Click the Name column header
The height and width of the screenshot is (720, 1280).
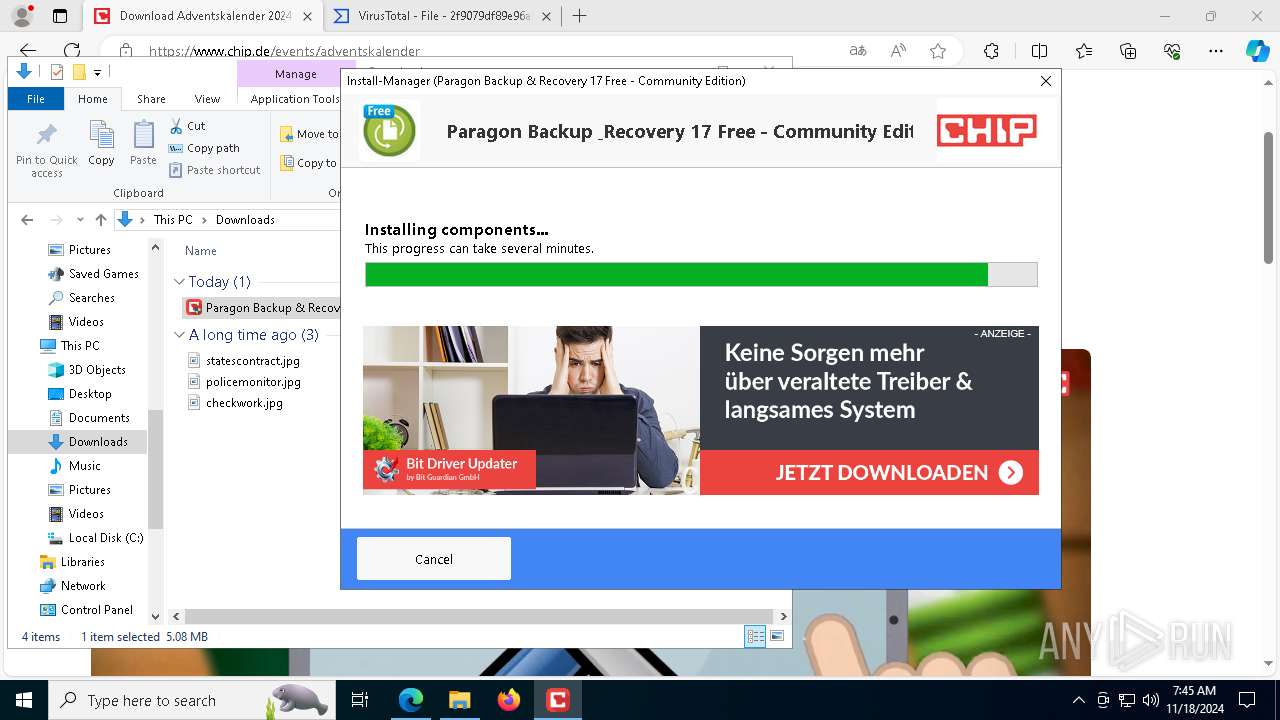tap(201, 251)
